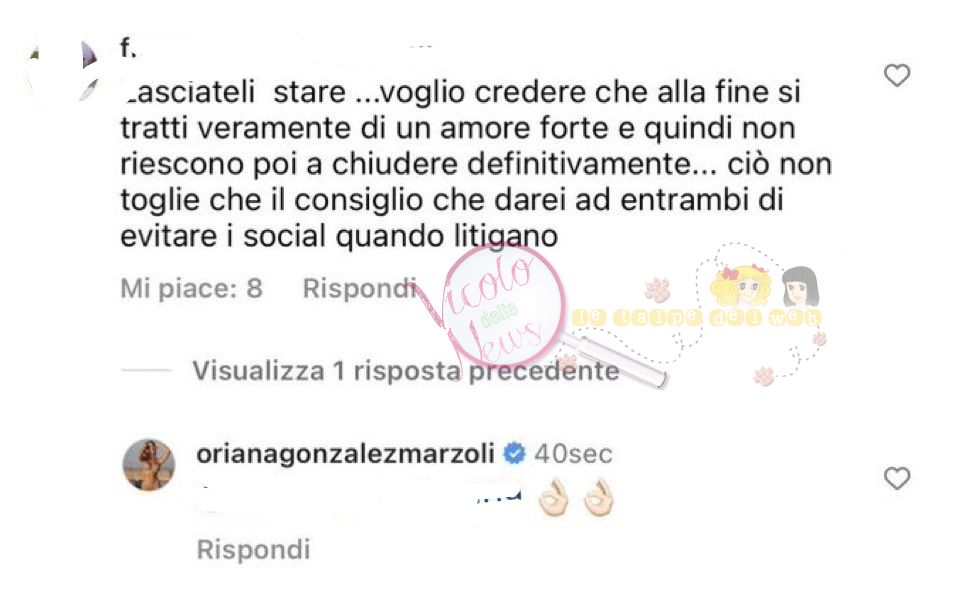The height and width of the screenshot is (592, 965).
Task: Click the pink paw print beside the blonde cartoon
Action: point(658,290)
